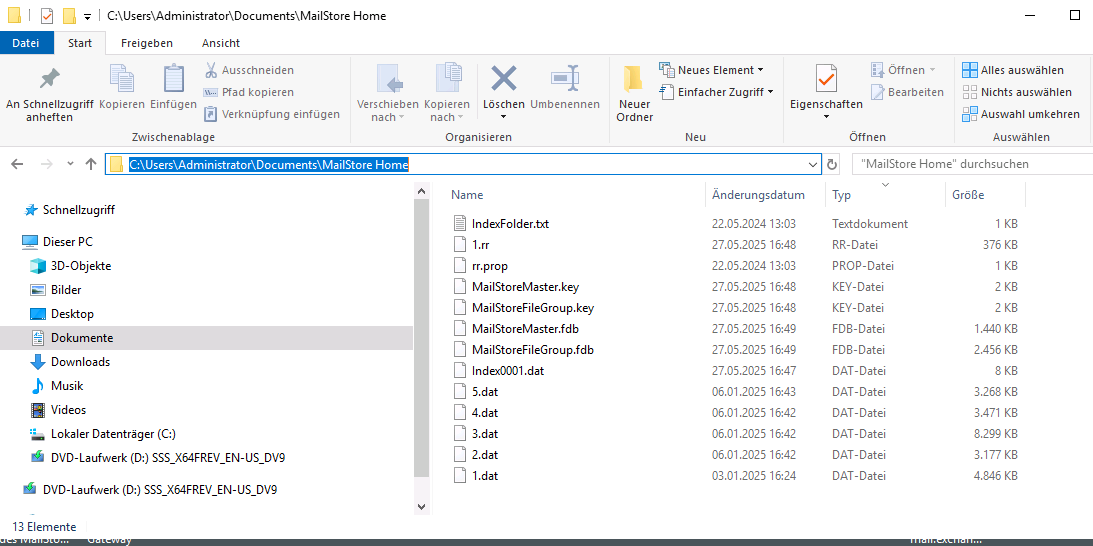
Task: Click the Kopieren clipboard icon
Action: (x=122, y=77)
